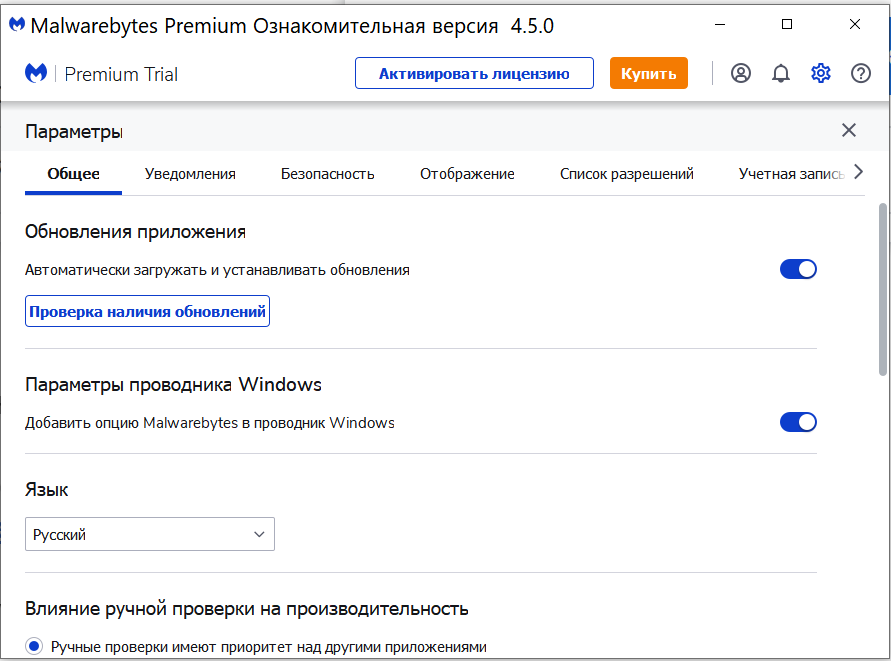
Task: Click the Malwarebytes logo next to Premium Trial
Action: [x=36, y=73]
